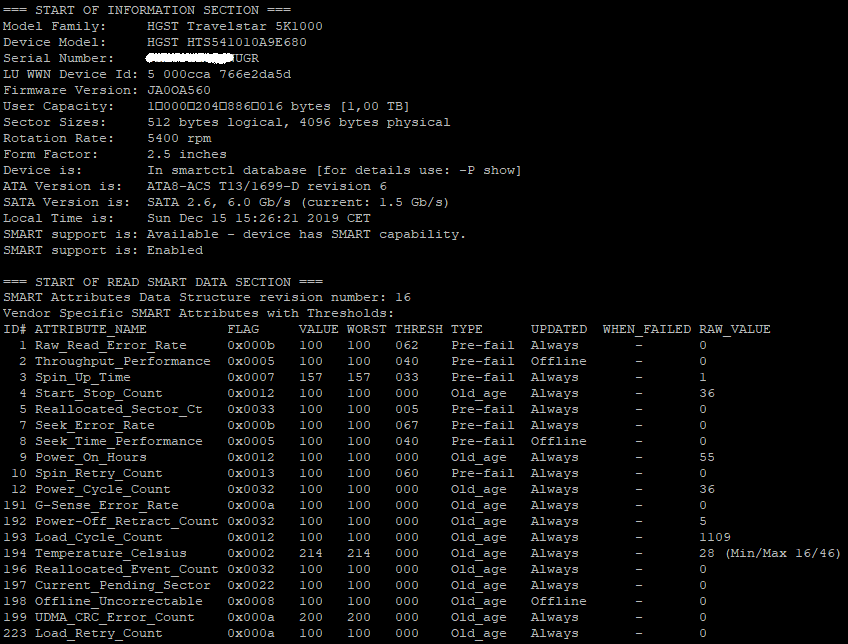Viewport: 848px width, 644px height.
Task: Select the Spin_Up_Time attribute name
Action: coord(83,377)
